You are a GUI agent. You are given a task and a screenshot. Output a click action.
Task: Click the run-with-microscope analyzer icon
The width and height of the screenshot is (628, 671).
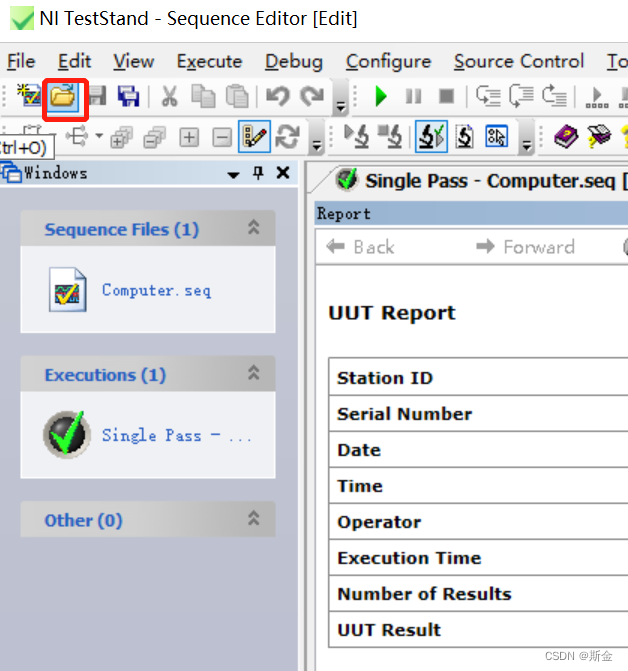click(x=356, y=137)
